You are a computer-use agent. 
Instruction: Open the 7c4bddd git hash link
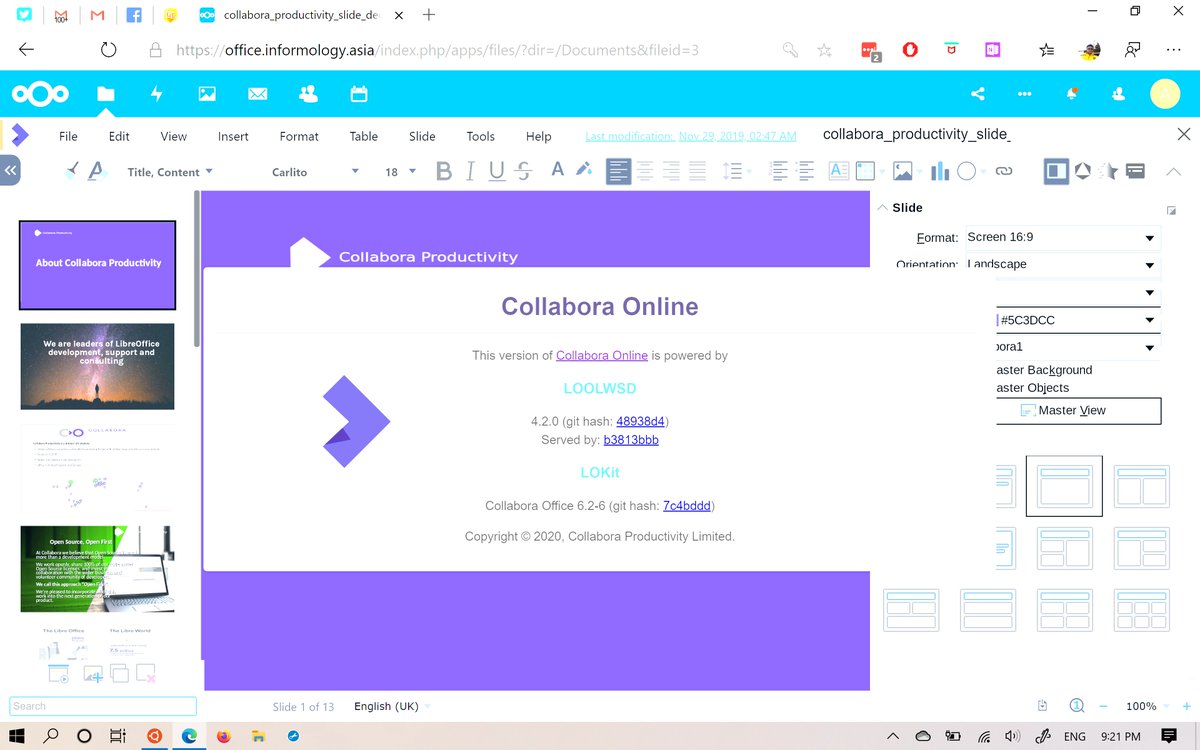click(689, 505)
